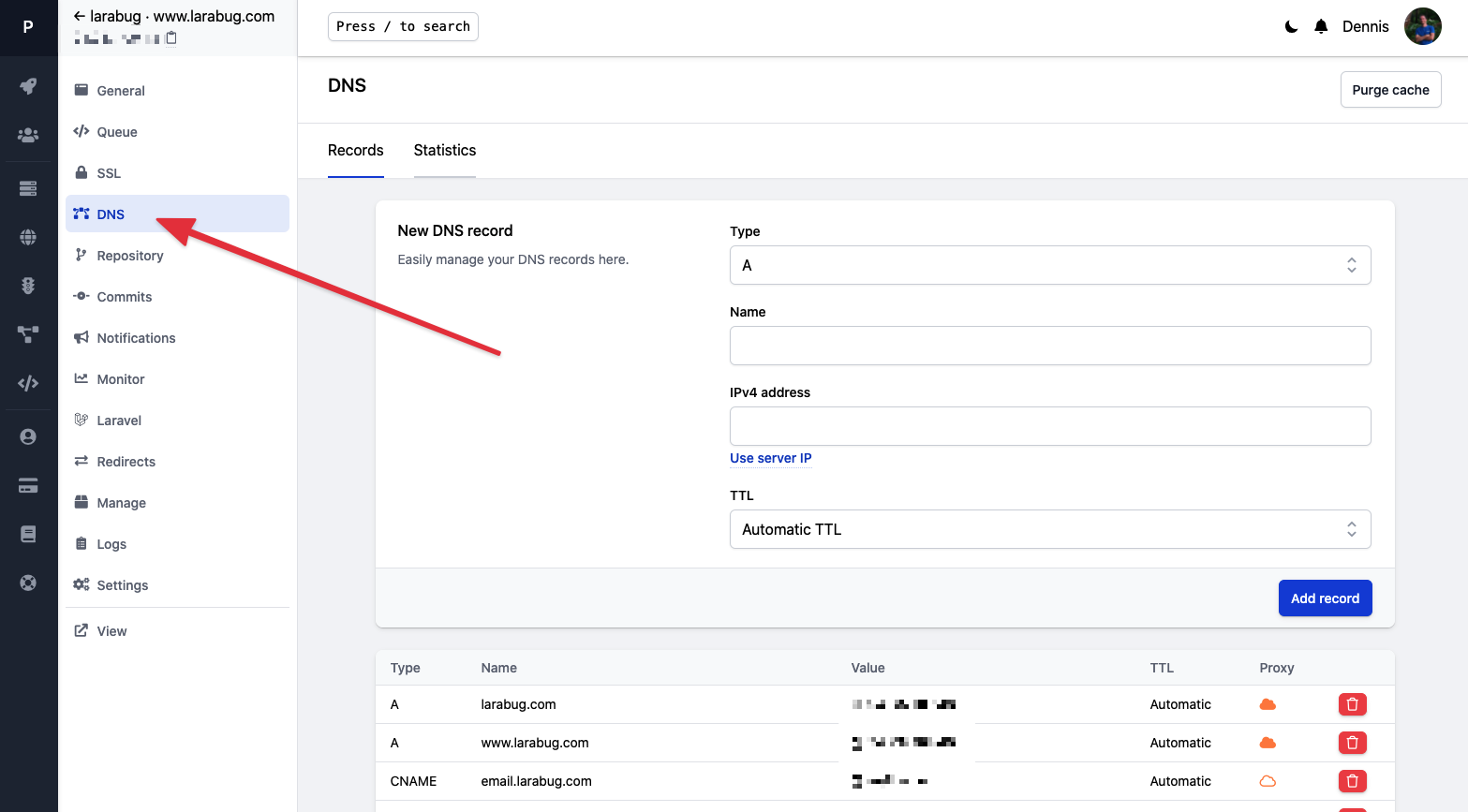Open Redirects in the site menu
Viewport: 1468px width, 812px height.
click(177, 461)
